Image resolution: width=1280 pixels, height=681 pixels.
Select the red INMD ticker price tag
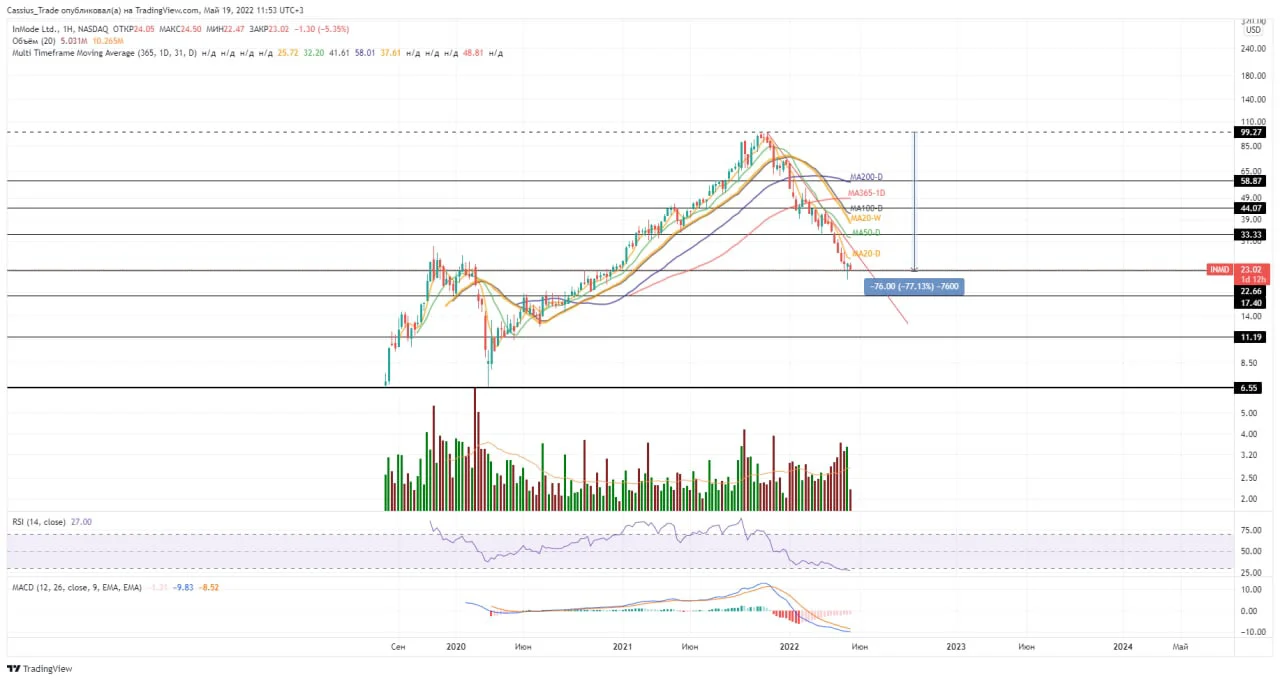click(x=1219, y=270)
